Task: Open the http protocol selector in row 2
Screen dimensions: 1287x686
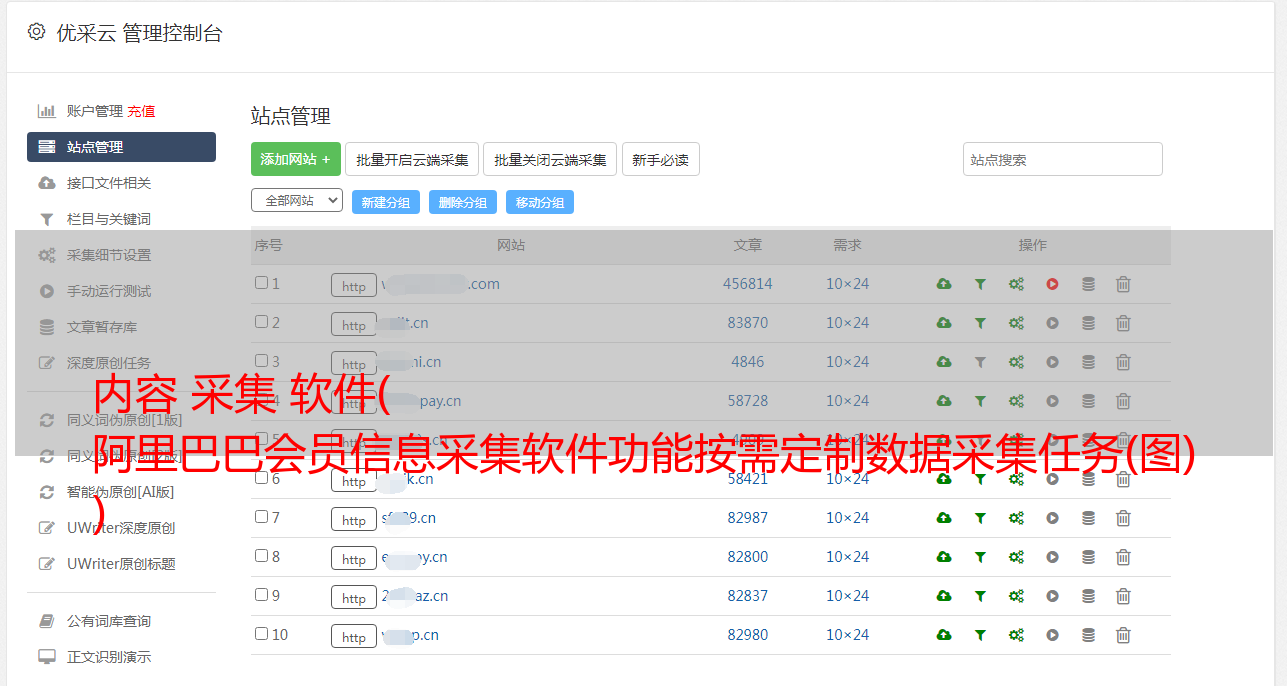Action: (354, 325)
